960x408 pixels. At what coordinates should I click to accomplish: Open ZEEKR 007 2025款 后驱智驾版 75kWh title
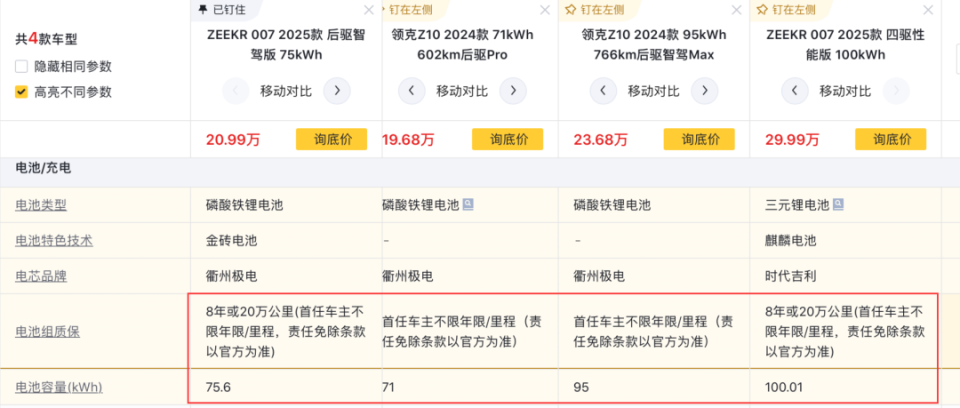(286, 45)
